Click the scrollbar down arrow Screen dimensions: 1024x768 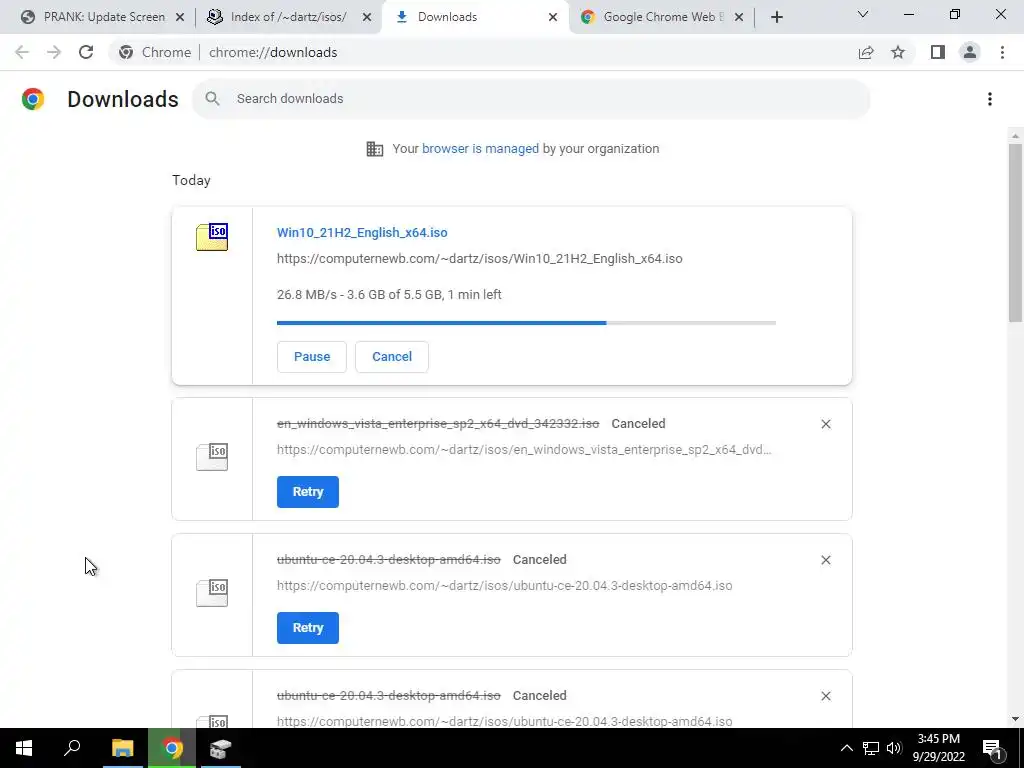1015,720
